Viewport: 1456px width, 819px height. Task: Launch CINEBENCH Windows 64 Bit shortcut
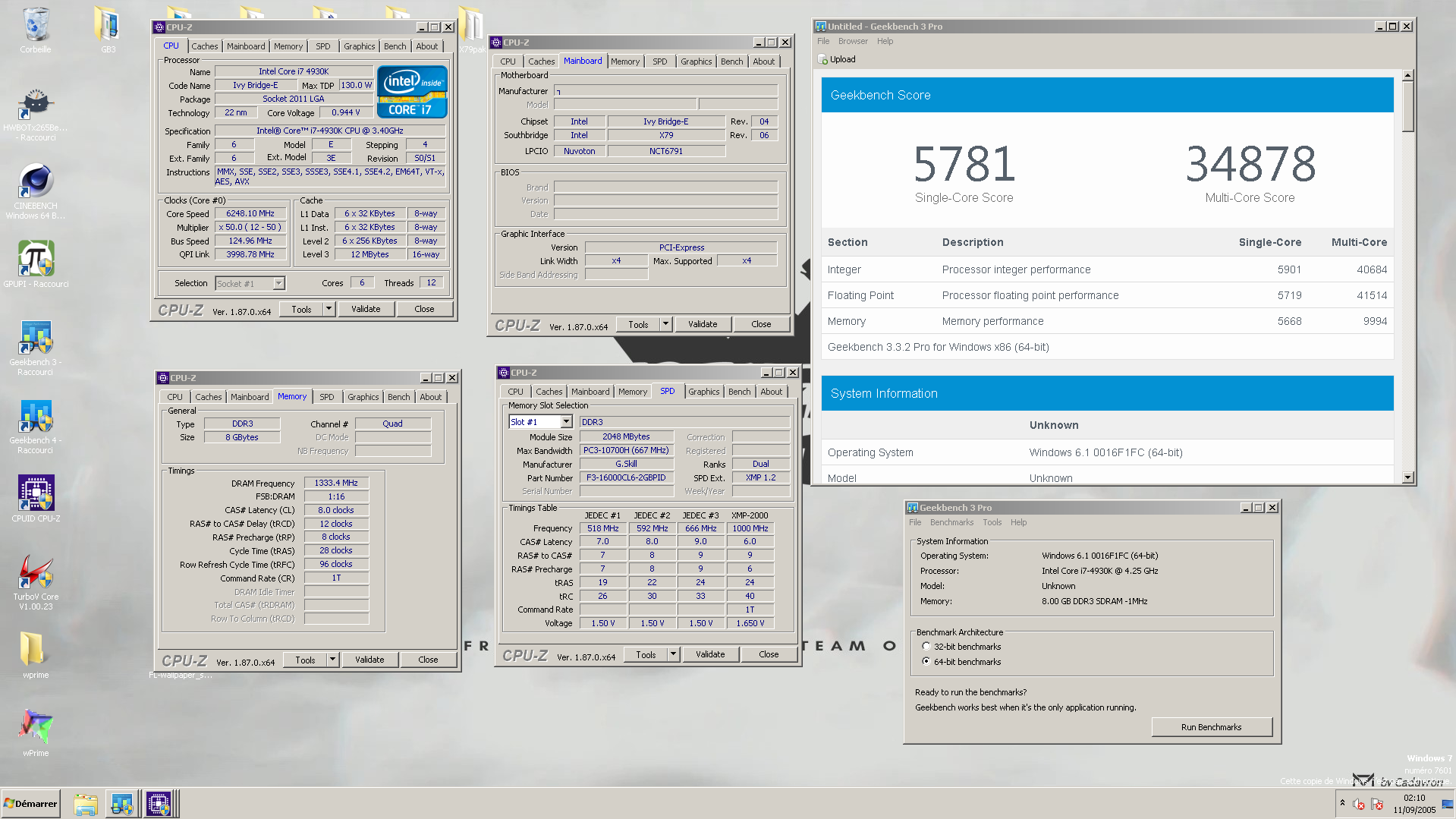point(36,182)
